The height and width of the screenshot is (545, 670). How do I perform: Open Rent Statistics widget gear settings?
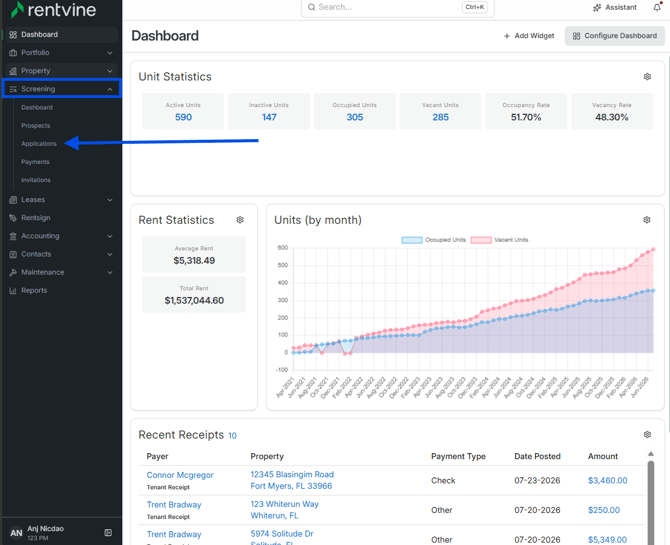[240, 220]
